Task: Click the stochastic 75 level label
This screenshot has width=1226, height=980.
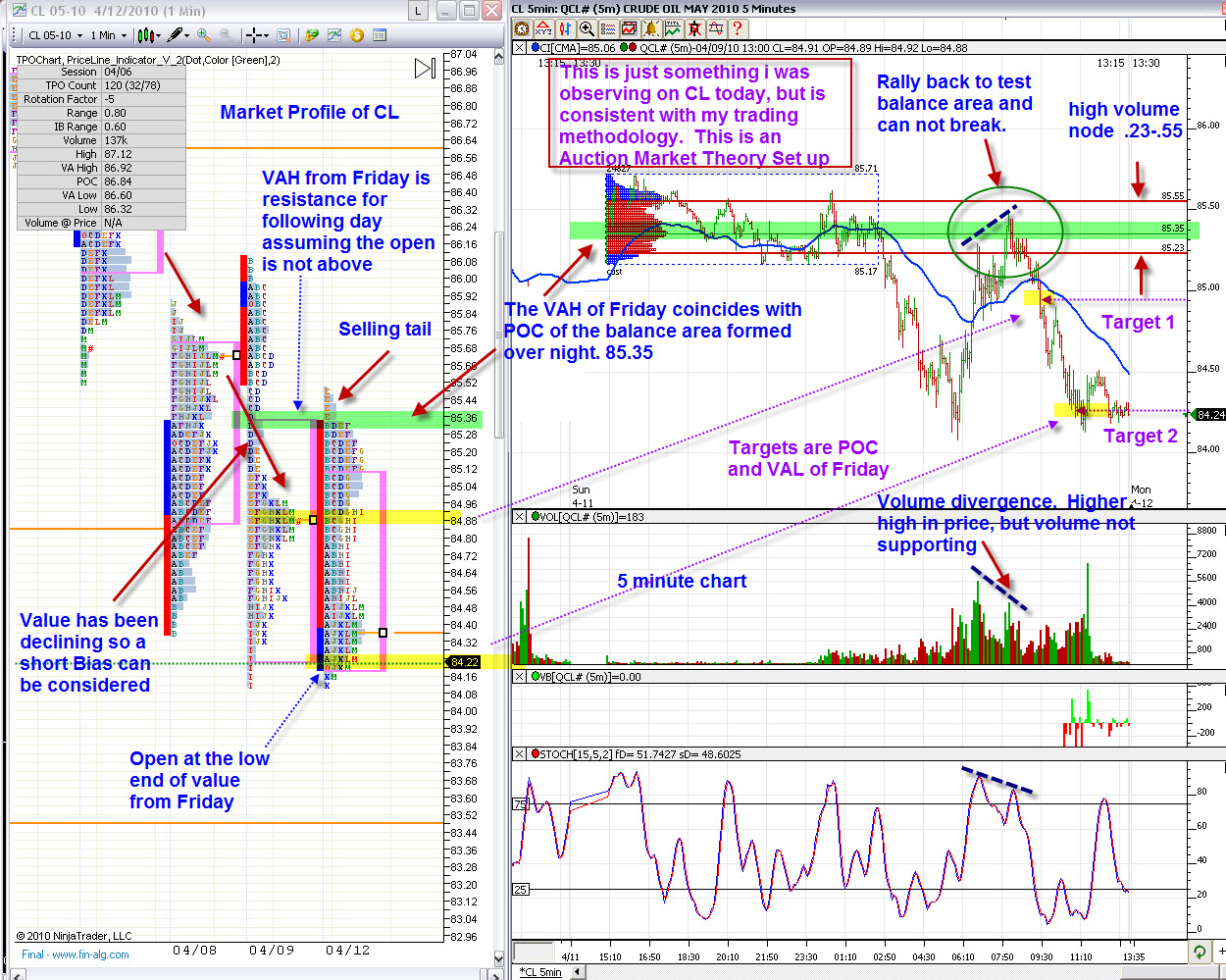Action: pyautogui.click(x=520, y=804)
